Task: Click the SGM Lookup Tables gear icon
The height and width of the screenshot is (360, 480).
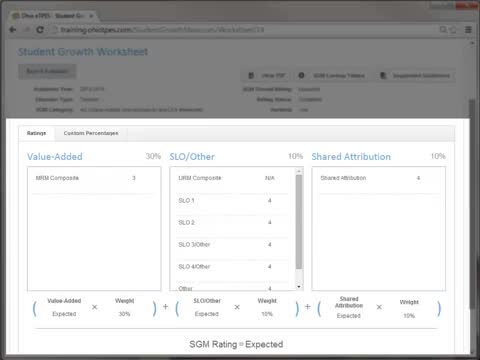Action: coord(301,76)
